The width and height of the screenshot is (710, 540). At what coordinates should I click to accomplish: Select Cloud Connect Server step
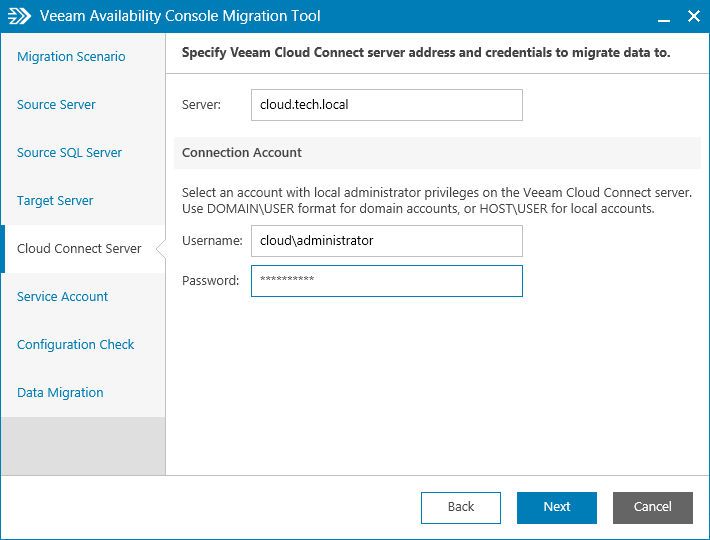point(79,249)
